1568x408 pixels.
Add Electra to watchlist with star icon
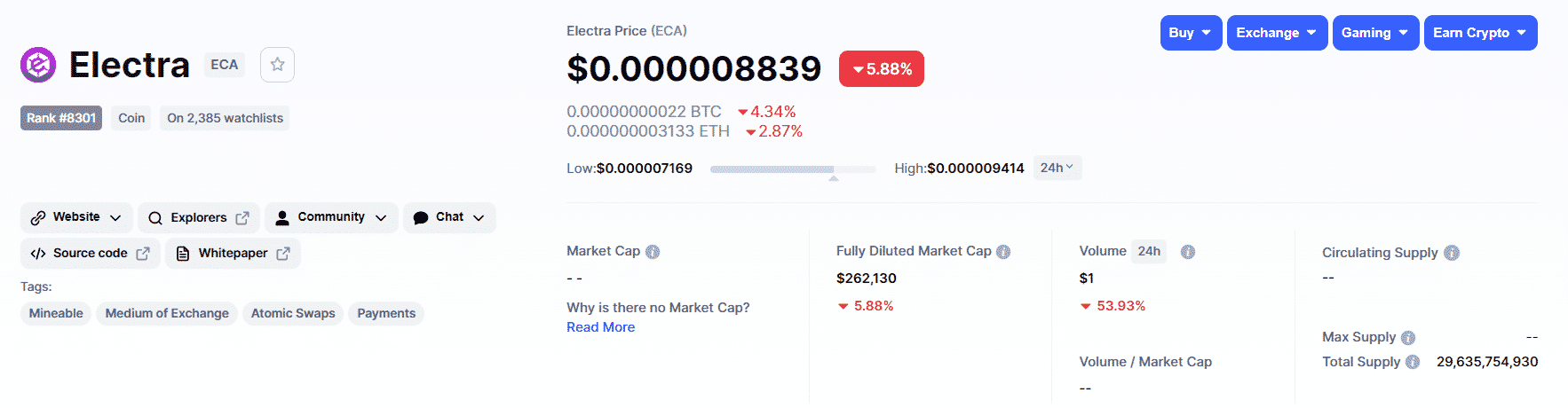click(277, 65)
